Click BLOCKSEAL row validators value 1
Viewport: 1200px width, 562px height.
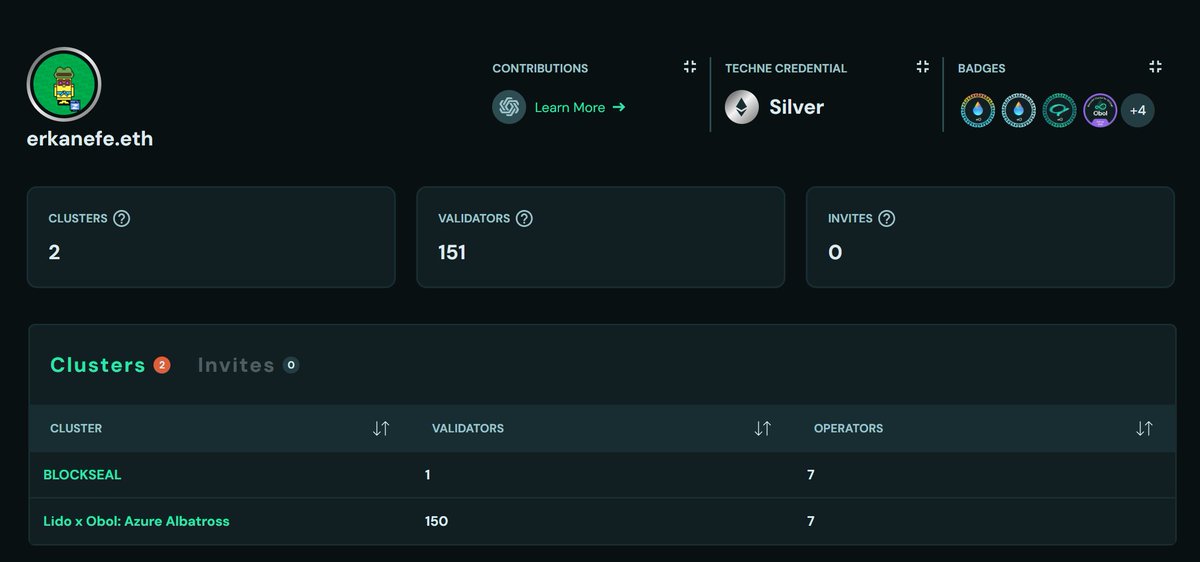[x=428, y=475]
